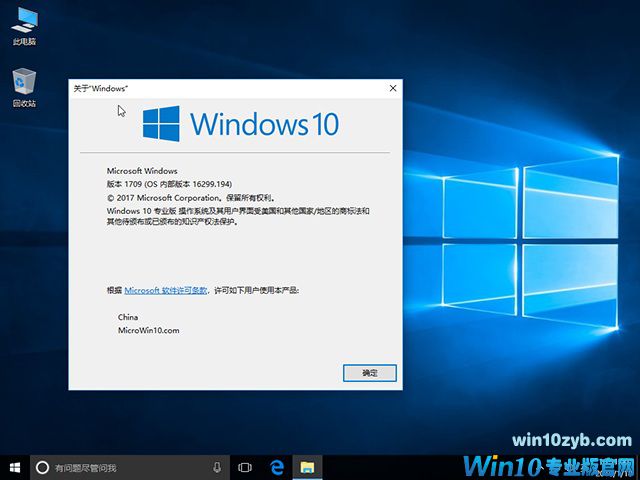Click the 确定 button

[369, 373]
